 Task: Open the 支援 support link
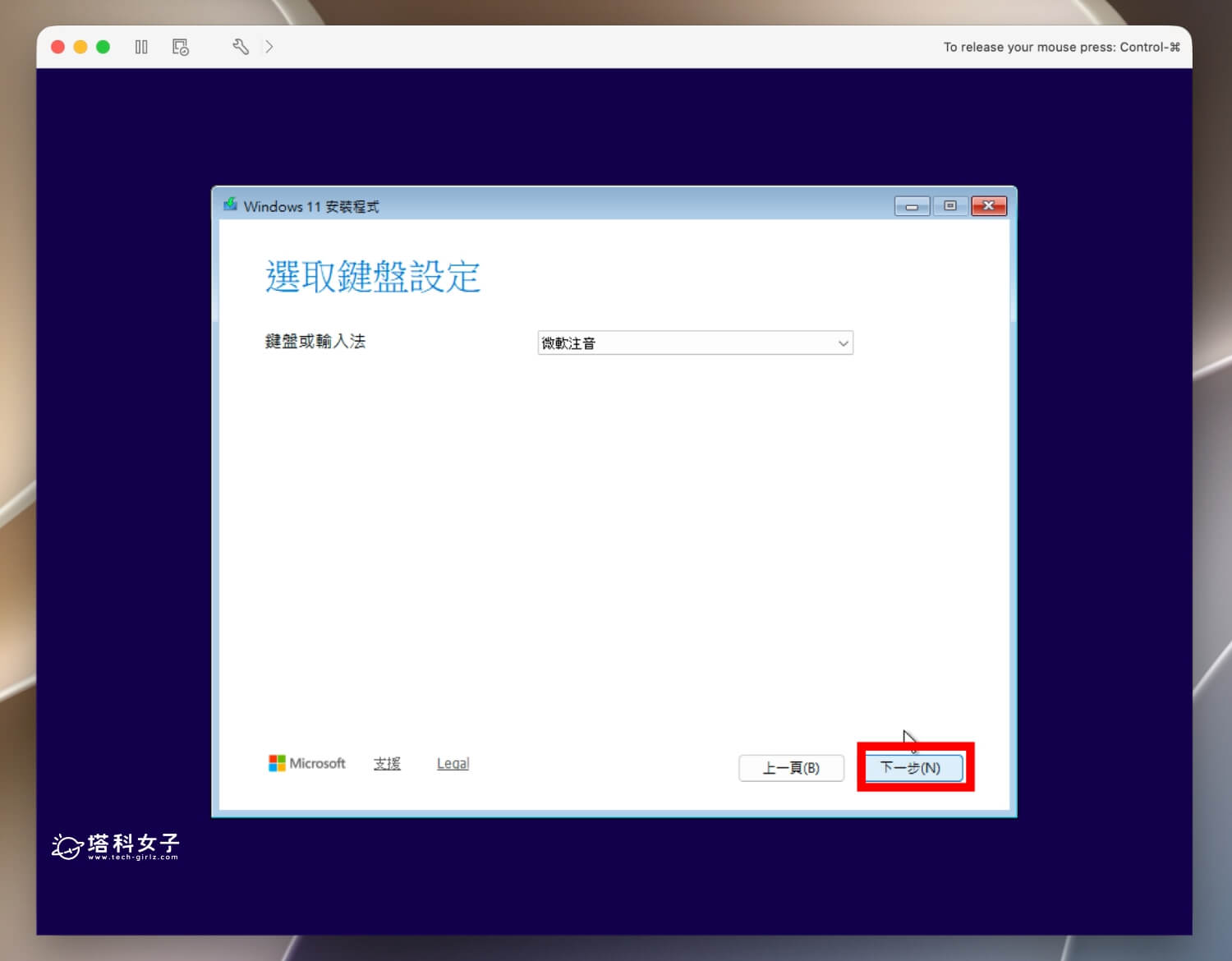pyautogui.click(x=387, y=763)
